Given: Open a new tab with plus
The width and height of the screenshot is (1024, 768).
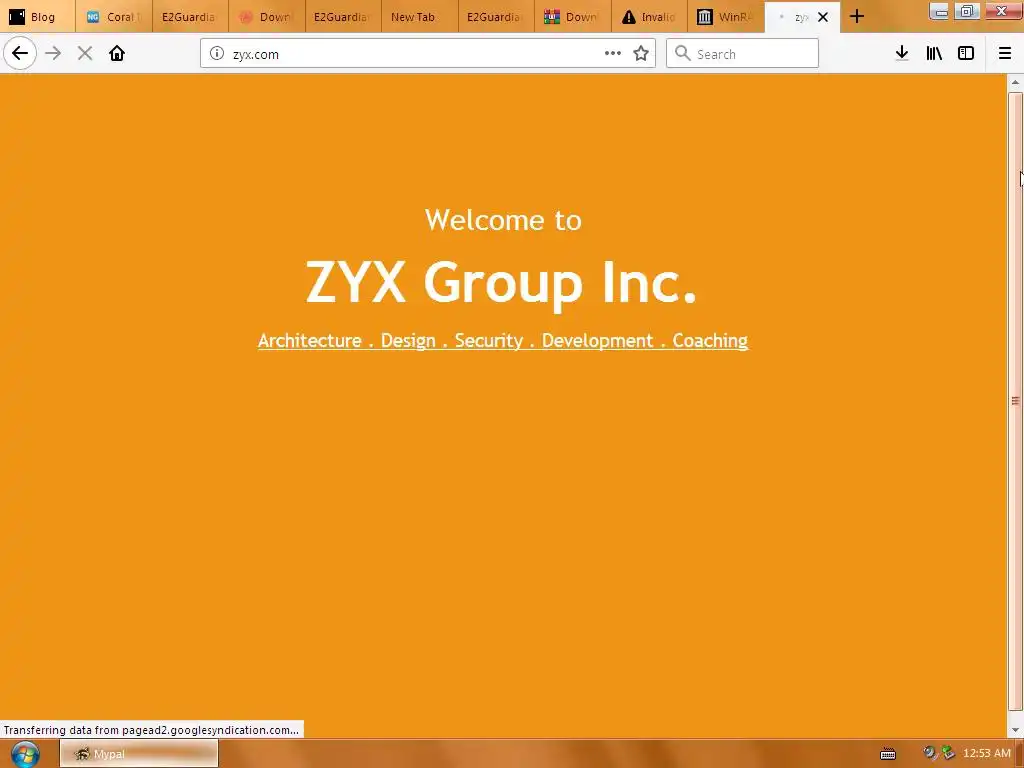Looking at the screenshot, I should pyautogui.click(x=857, y=17).
